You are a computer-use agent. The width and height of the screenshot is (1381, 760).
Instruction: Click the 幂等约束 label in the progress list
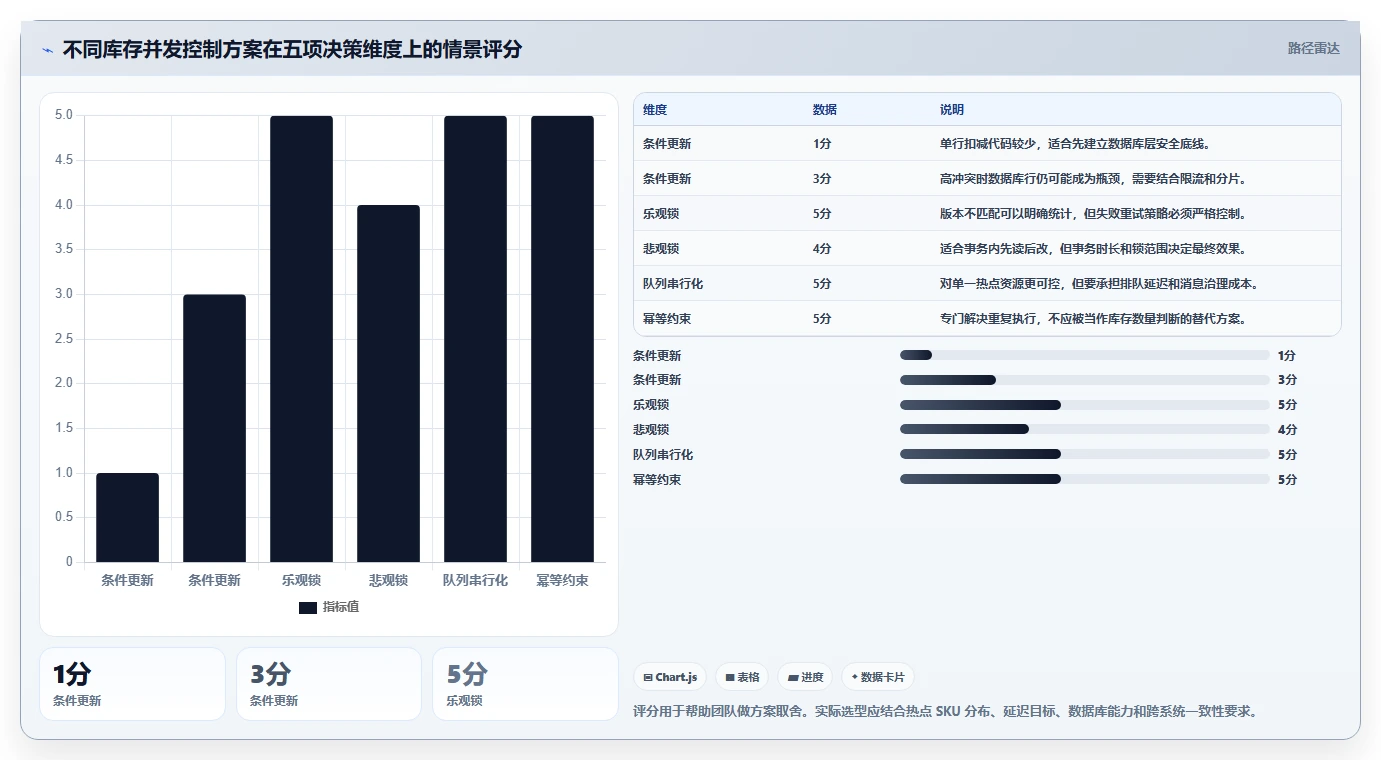point(657,480)
